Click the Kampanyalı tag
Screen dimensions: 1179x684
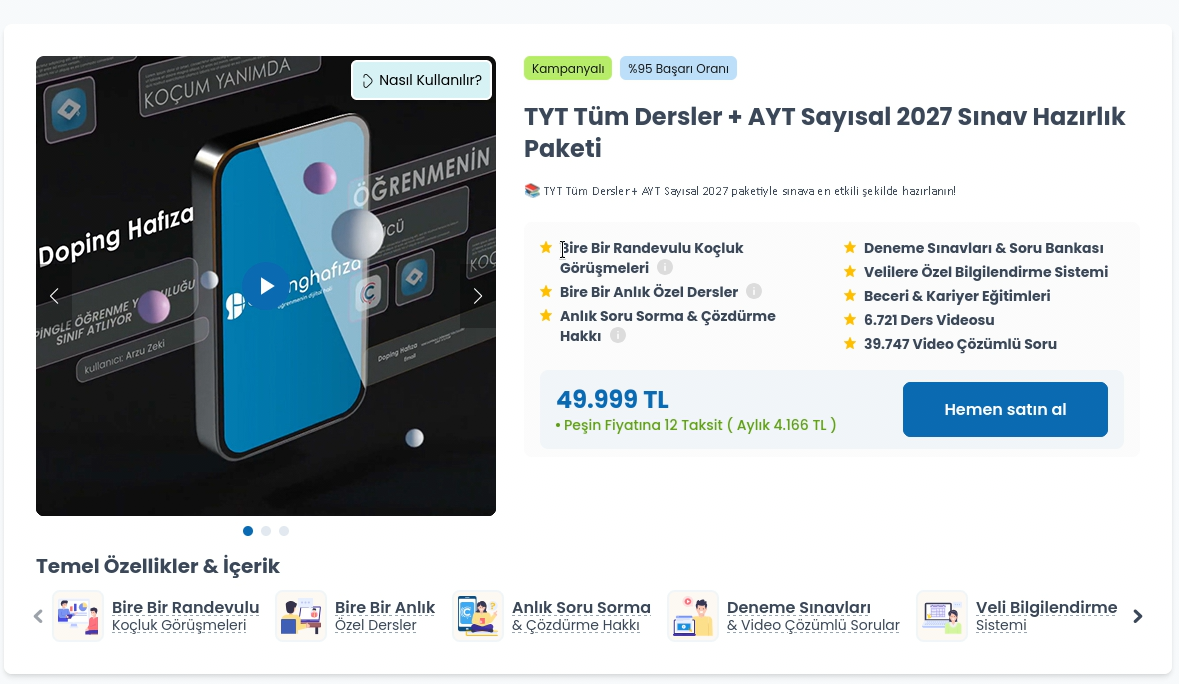tap(568, 68)
